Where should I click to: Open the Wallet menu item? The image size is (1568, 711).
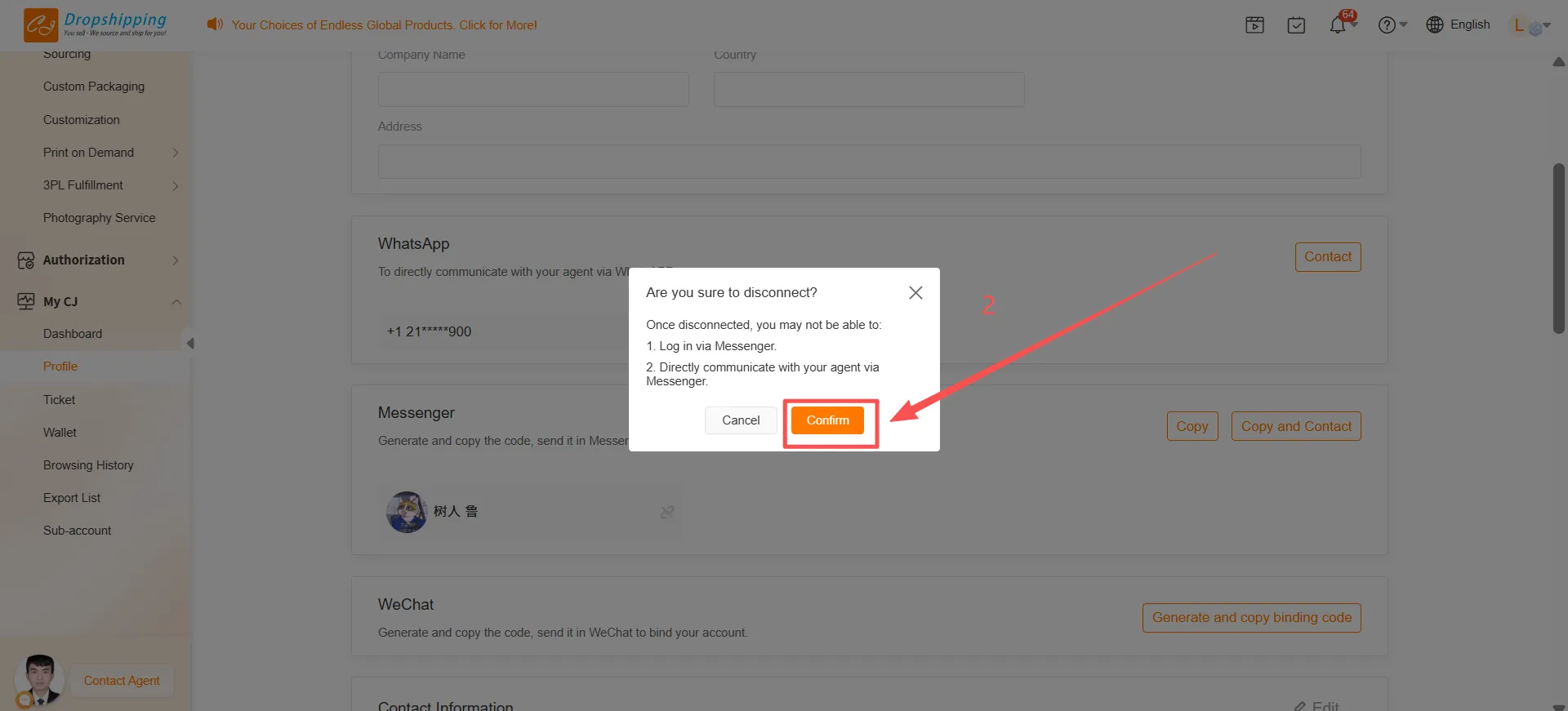click(x=60, y=433)
